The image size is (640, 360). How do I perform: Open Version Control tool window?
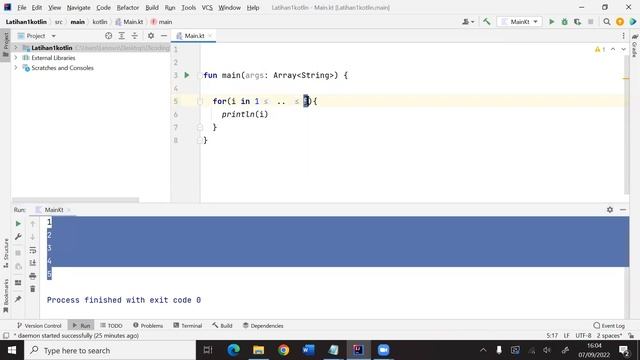point(39,326)
